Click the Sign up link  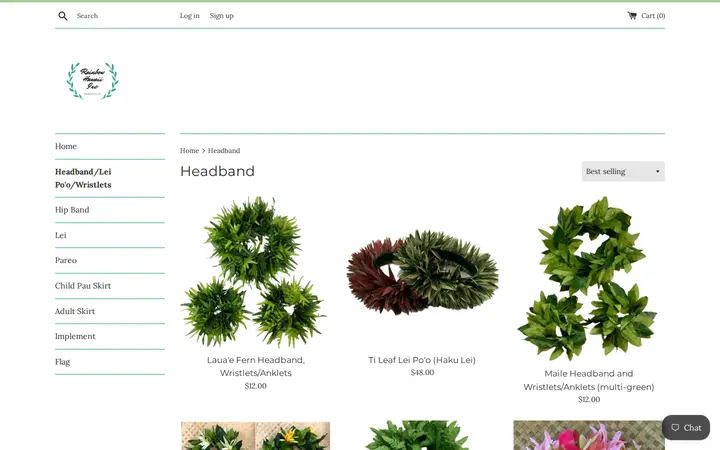pyautogui.click(x=222, y=16)
